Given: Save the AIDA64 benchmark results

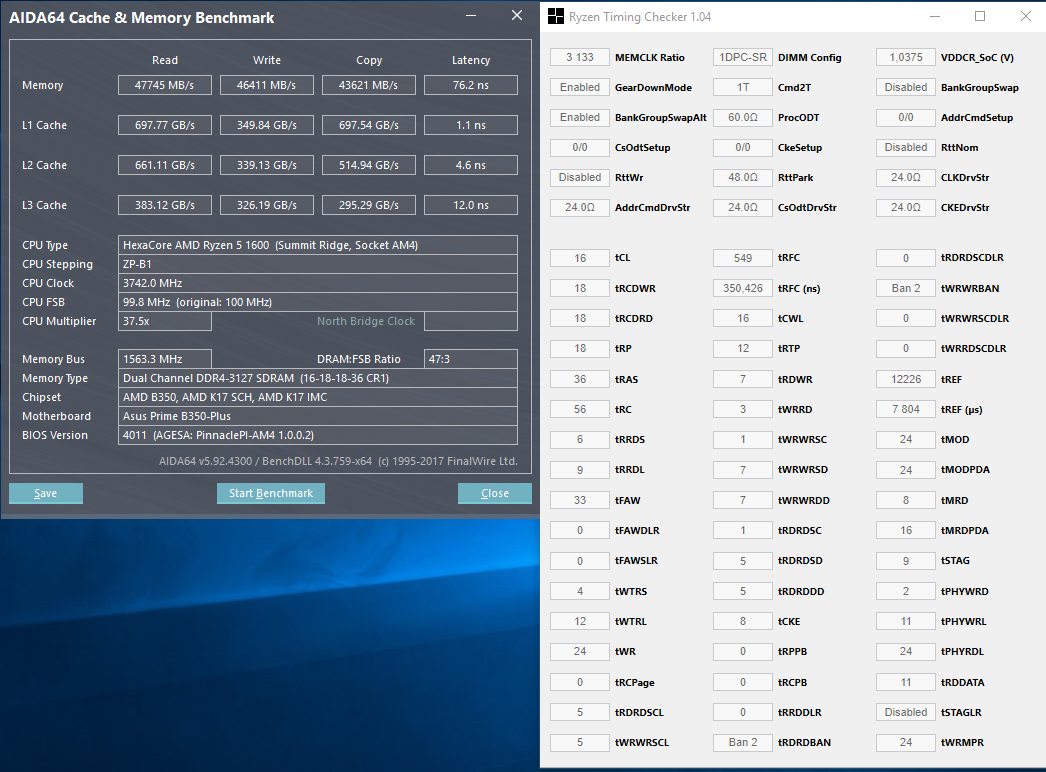Looking at the screenshot, I should tap(46, 493).
